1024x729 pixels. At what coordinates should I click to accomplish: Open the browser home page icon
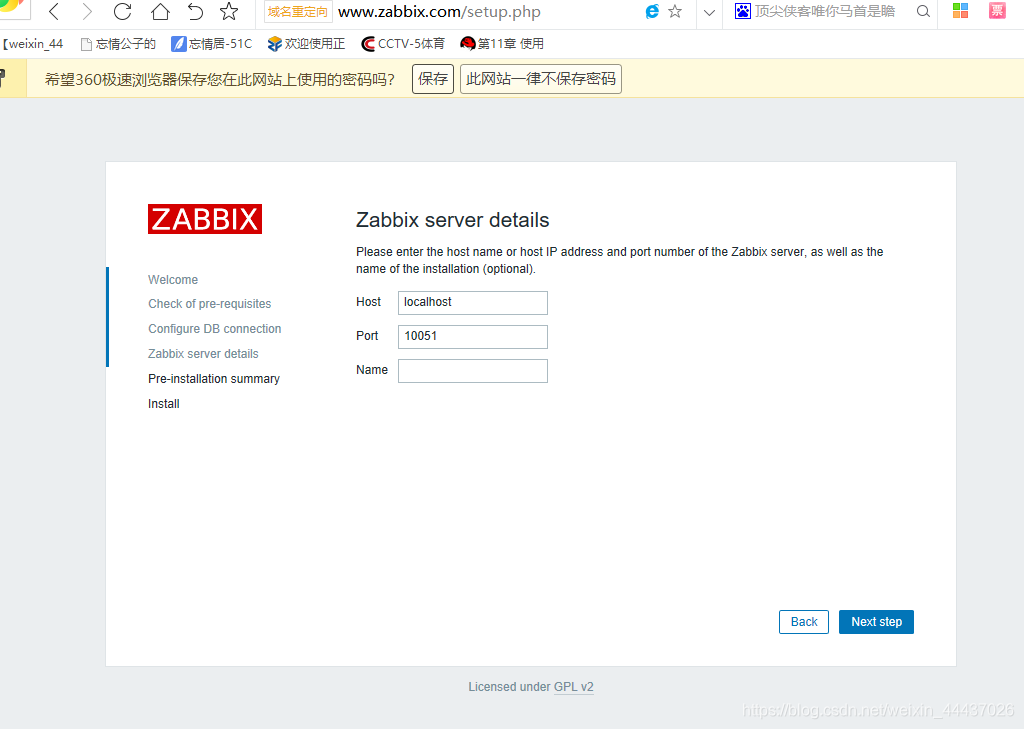(x=160, y=11)
